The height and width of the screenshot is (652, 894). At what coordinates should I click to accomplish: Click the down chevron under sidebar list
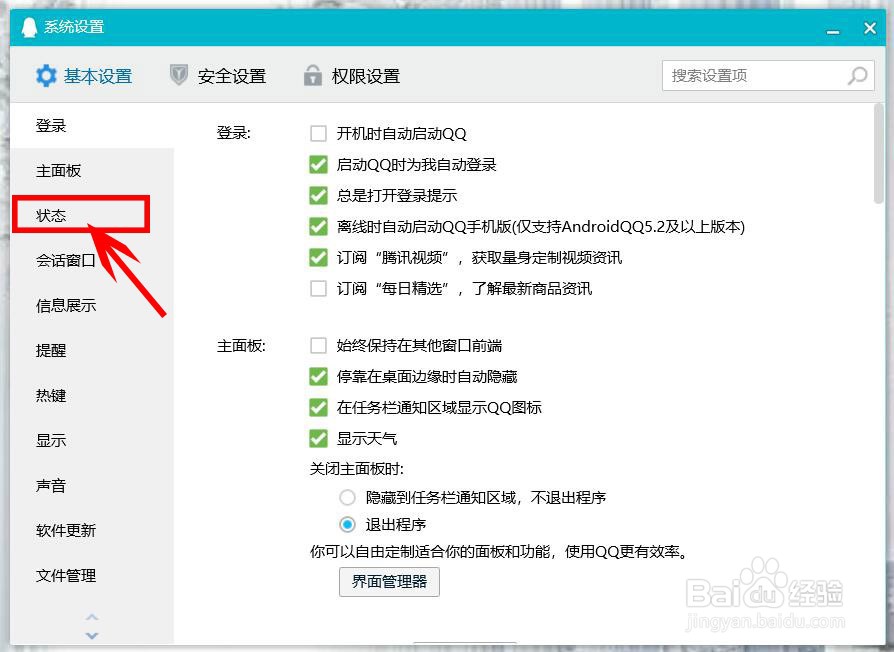(x=92, y=635)
